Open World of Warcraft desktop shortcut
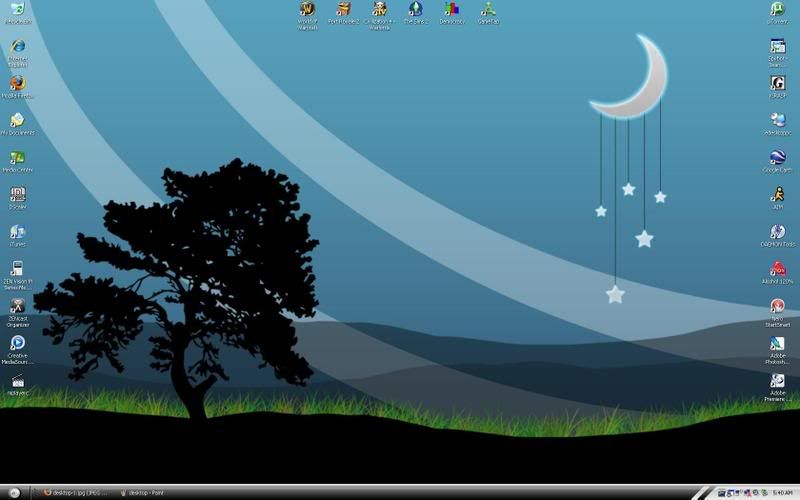 [307, 10]
